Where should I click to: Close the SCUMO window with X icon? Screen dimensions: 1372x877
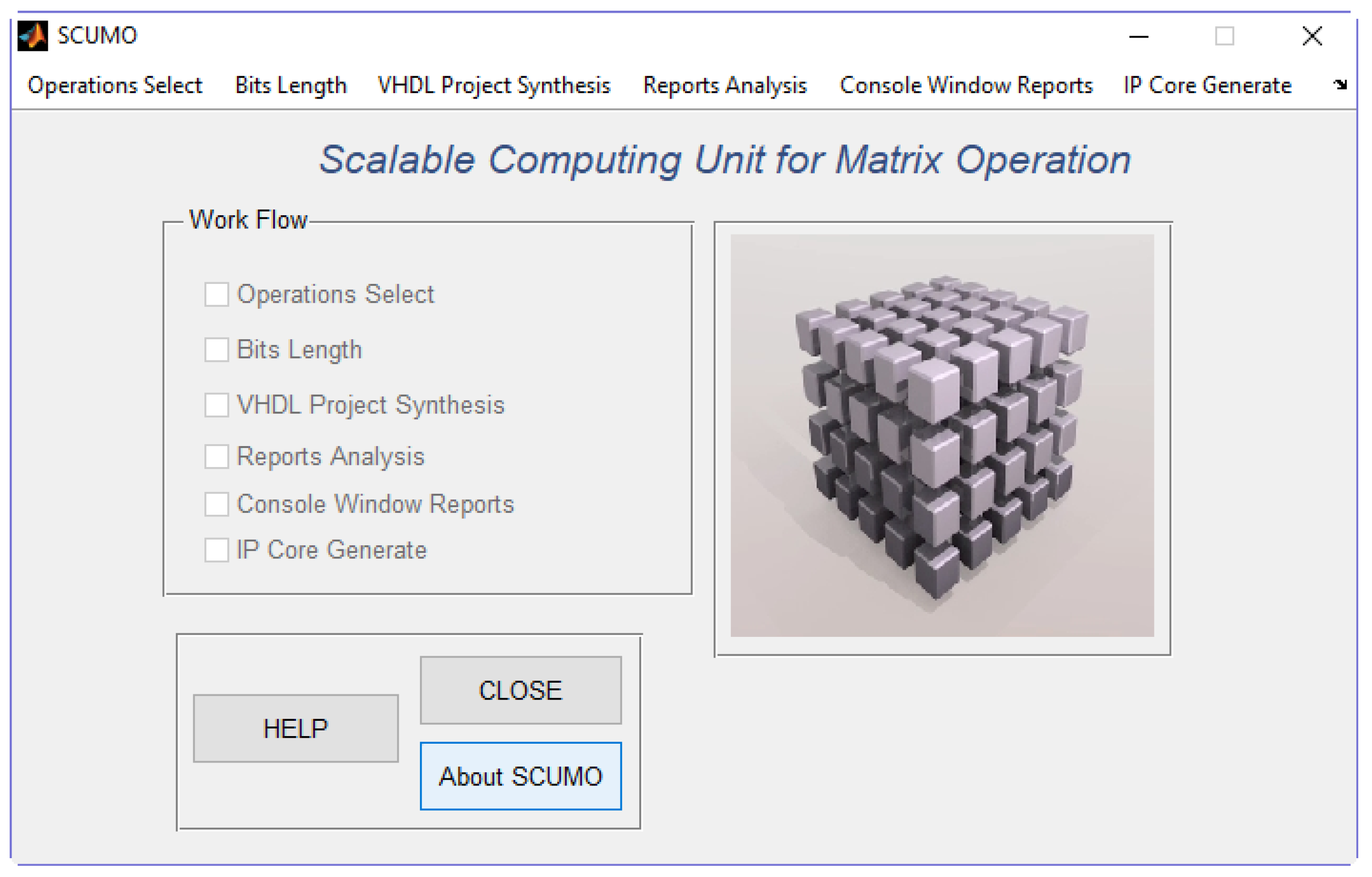pyautogui.click(x=1312, y=37)
